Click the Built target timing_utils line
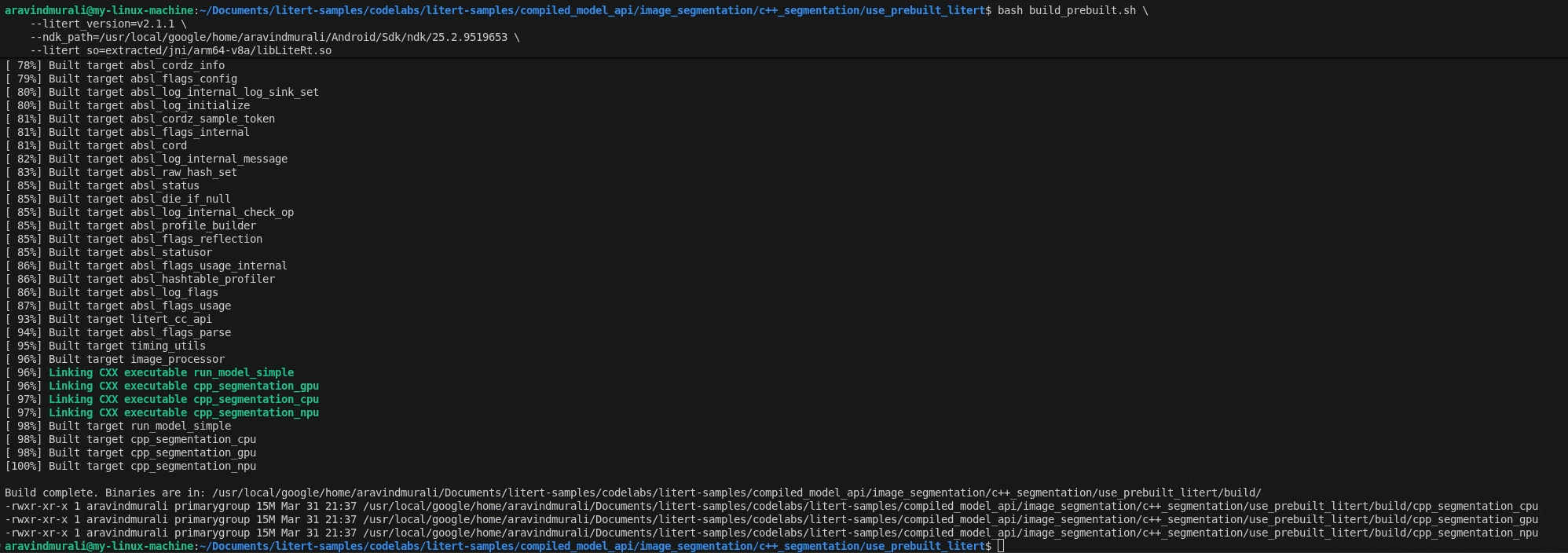The height and width of the screenshot is (553, 1568). (x=126, y=346)
